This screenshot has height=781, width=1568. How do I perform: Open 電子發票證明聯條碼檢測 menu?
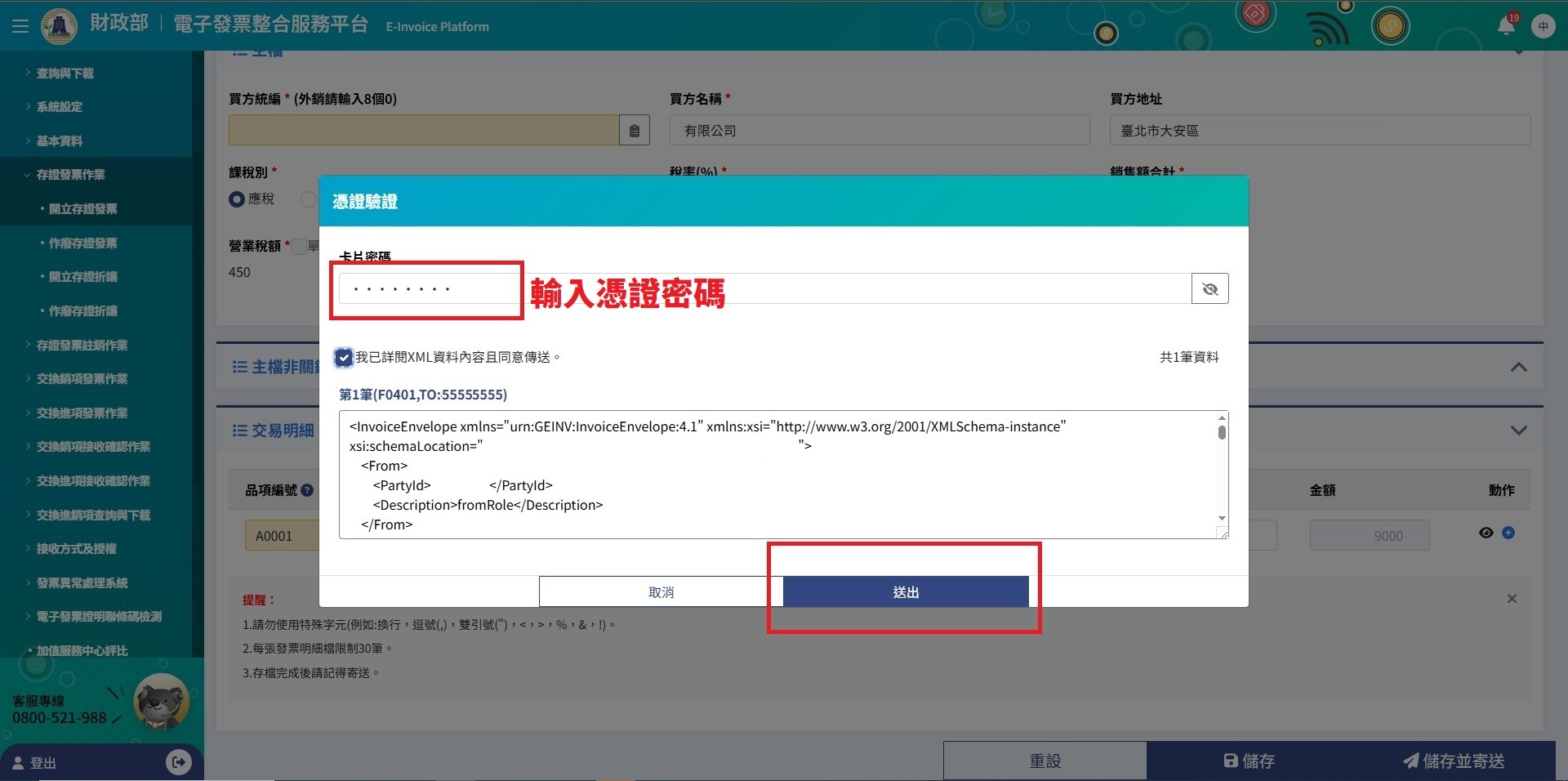99,617
